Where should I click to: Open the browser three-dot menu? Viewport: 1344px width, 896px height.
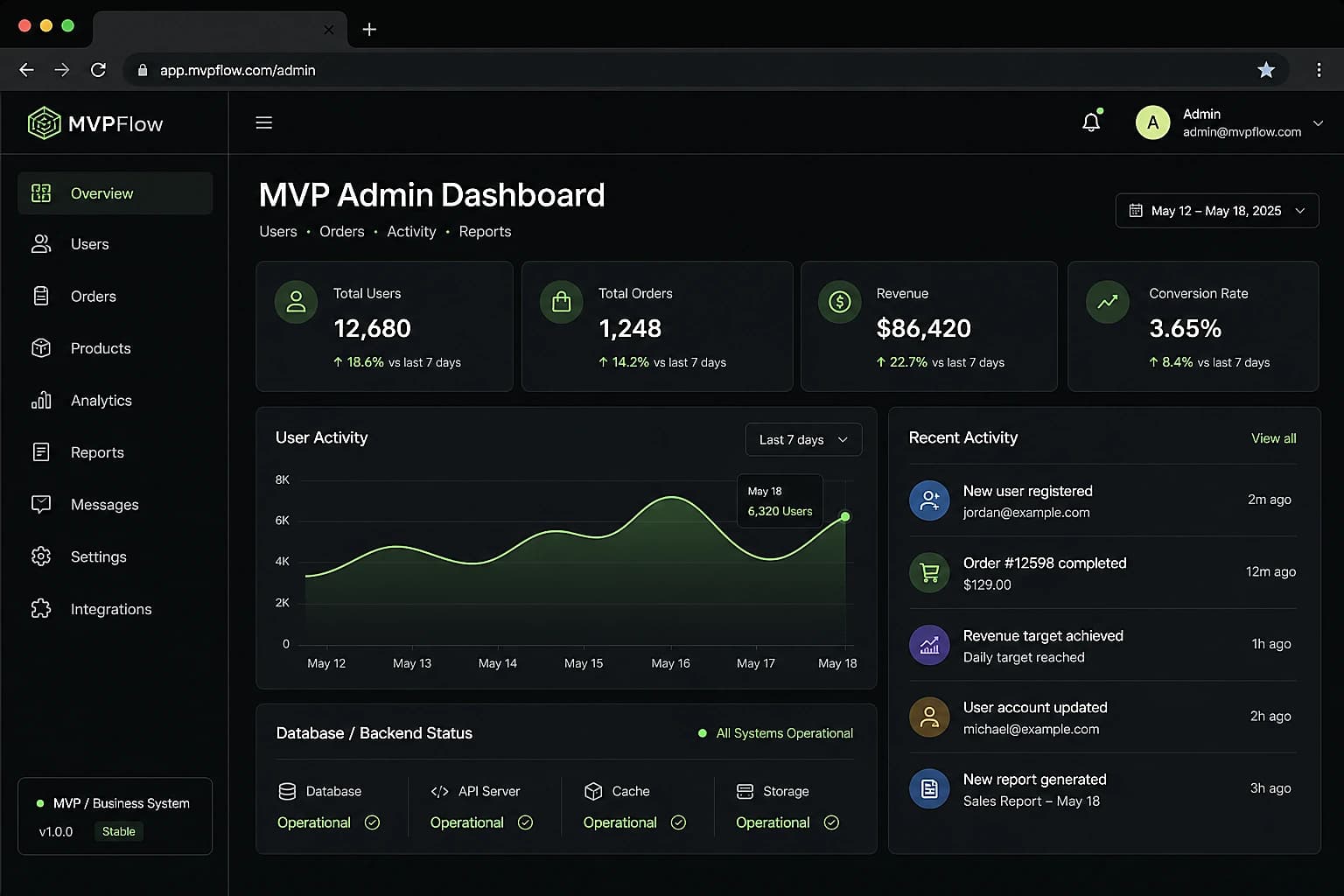[1319, 70]
